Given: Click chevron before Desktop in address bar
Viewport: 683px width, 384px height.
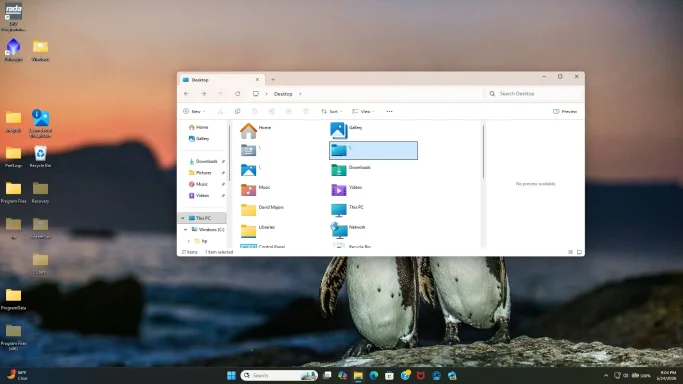Looking at the screenshot, I should point(267,94).
